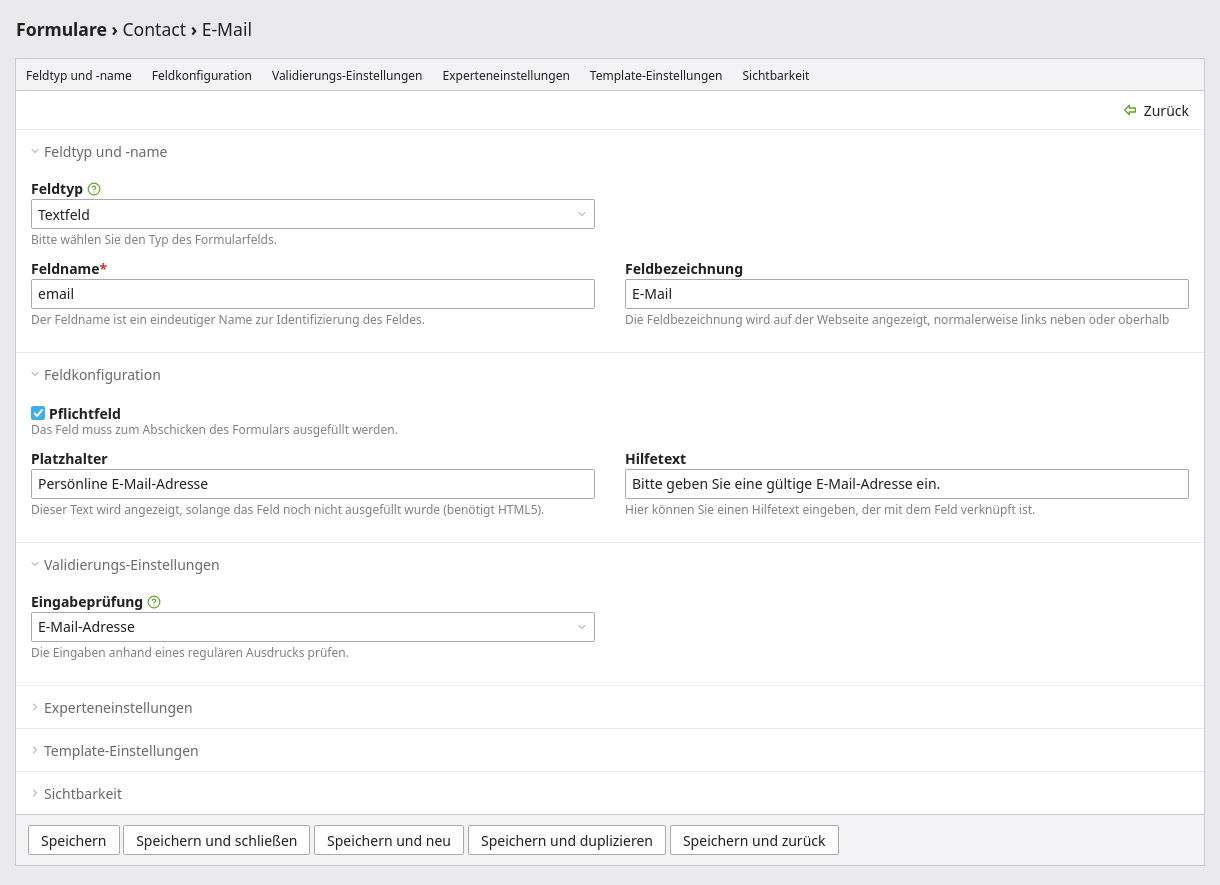Expand the Experteneinstellungen section
Image resolution: width=1220 pixels, height=885 pixels.
[112, 708]
